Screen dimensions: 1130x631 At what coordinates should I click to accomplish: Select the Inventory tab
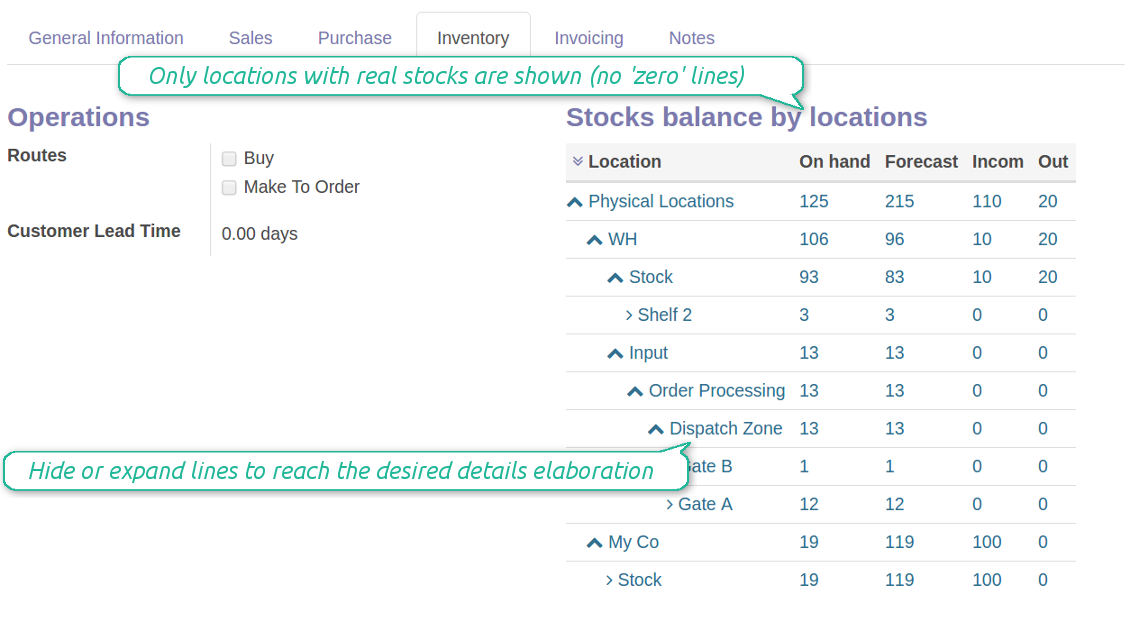(x=473, y=38)
